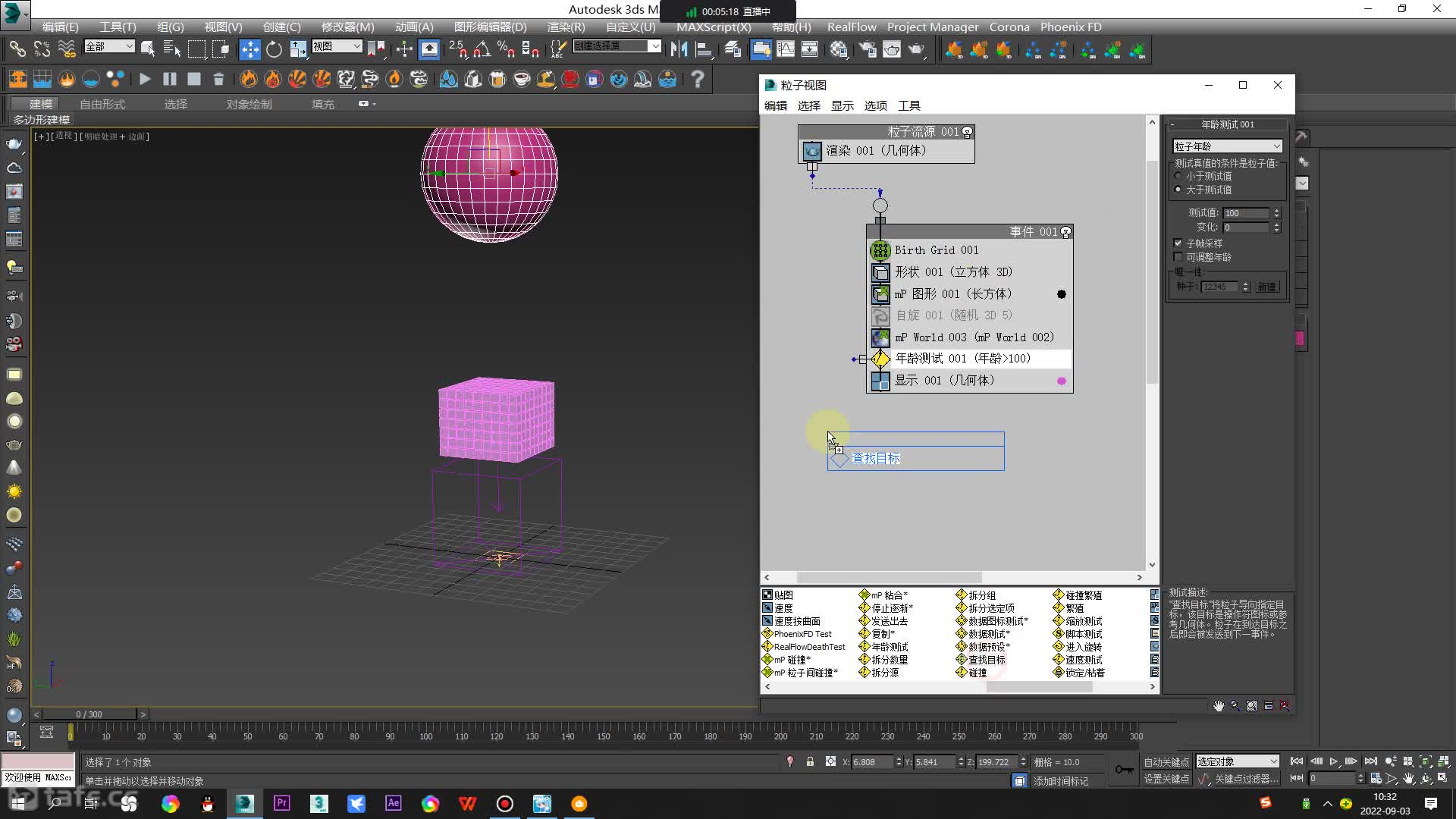Screen dimensions: 1456x819
Task: Click the go to start transport button
Action: coord(1297,761)
